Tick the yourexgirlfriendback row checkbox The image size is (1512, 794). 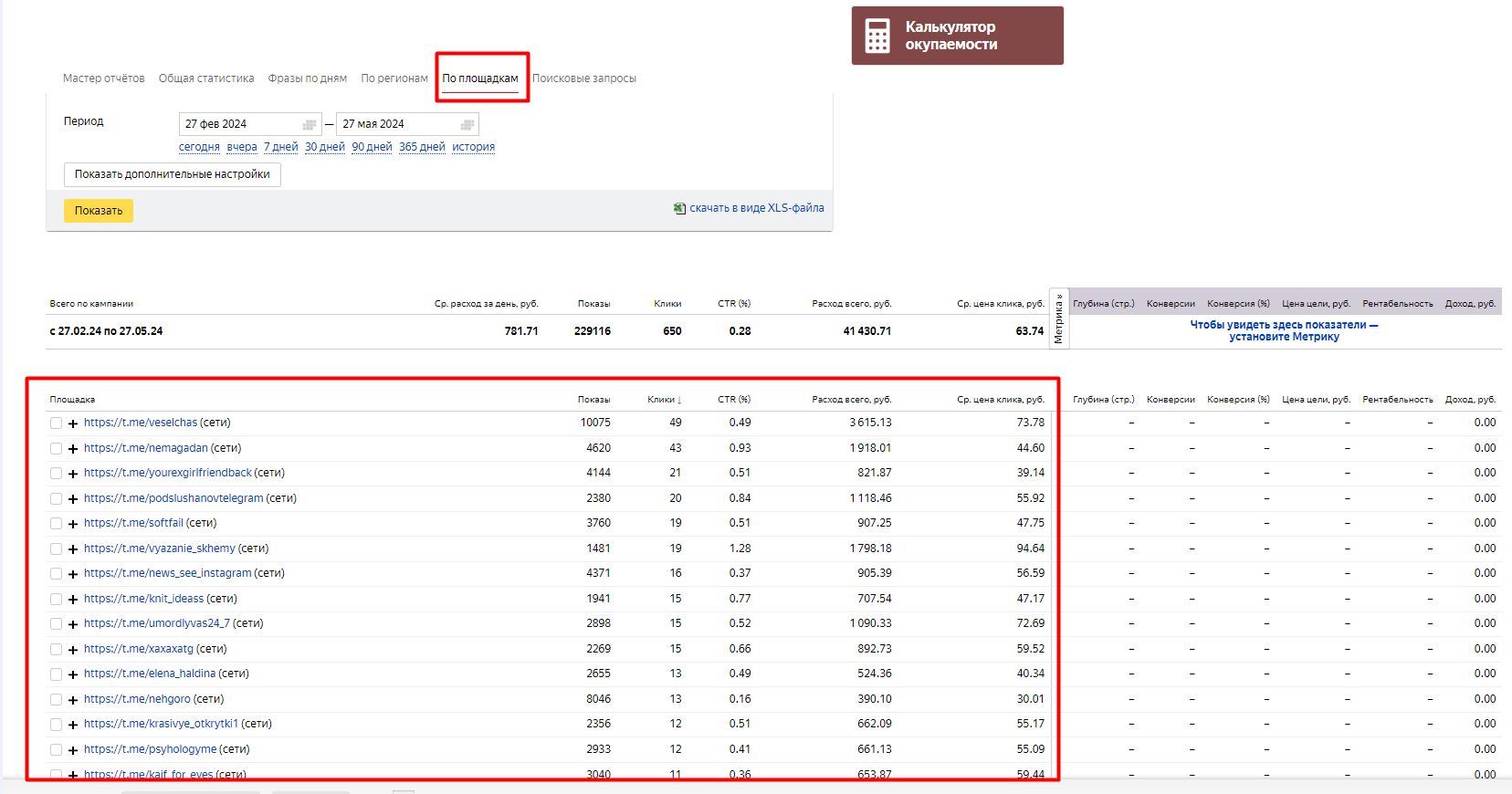click(57, 474)
